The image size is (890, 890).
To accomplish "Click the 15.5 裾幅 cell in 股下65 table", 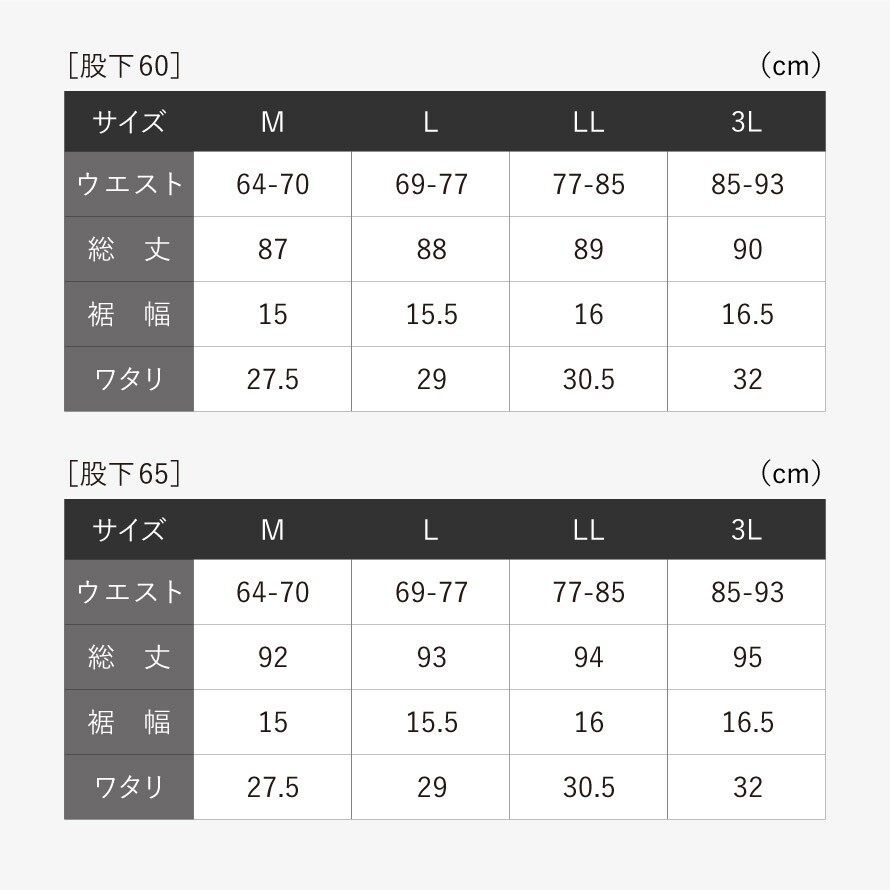I will 431,722.
